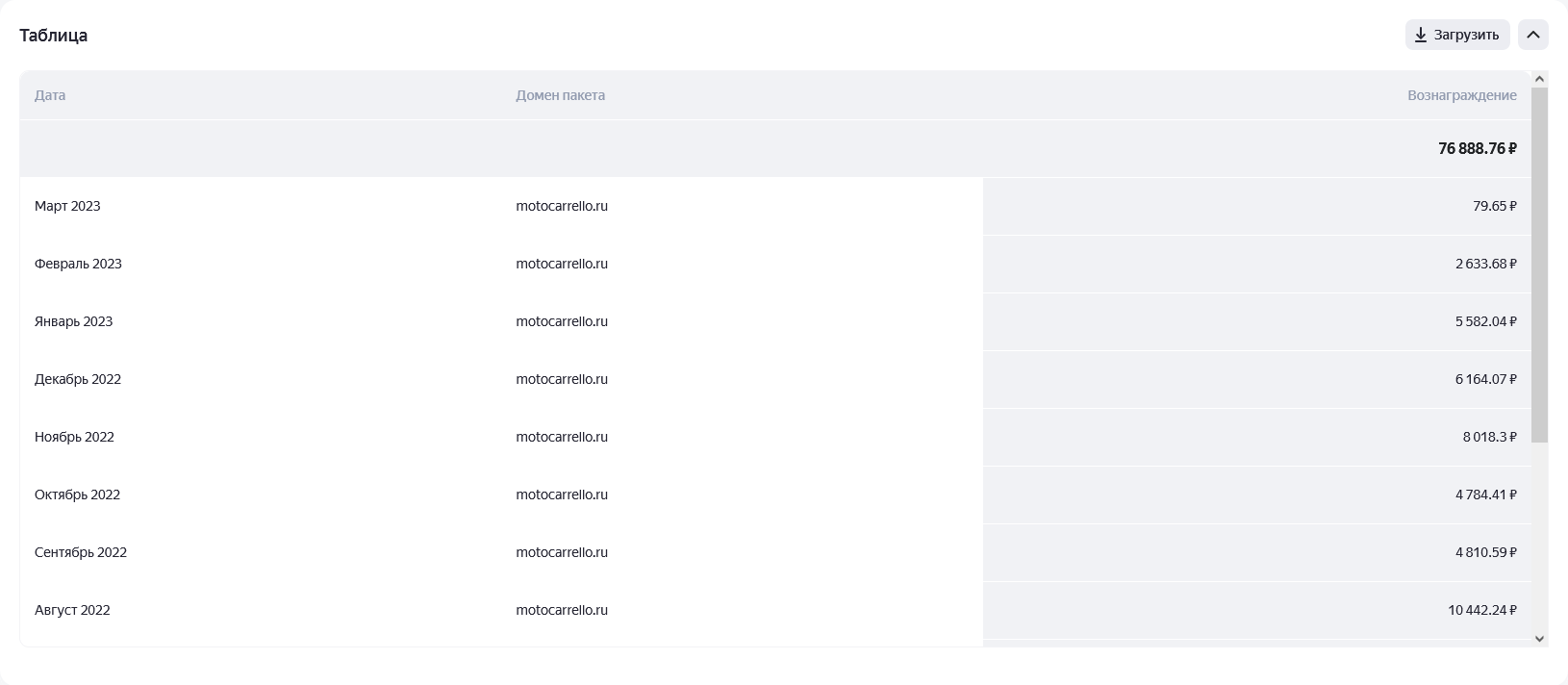Click the 79.65 ₽ reward value

tap(1495, 206)
